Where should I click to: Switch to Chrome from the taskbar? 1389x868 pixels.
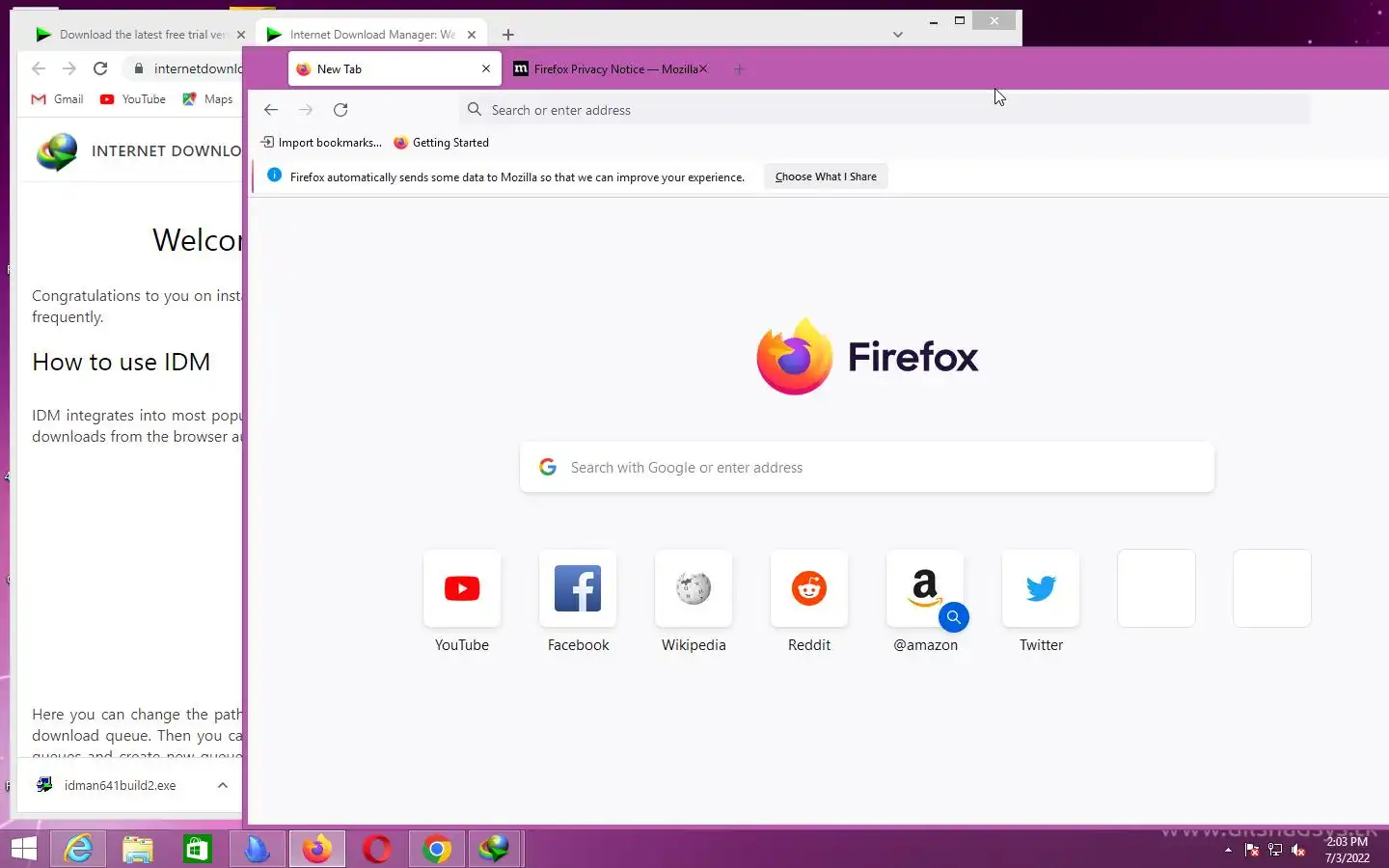(437, 850)
